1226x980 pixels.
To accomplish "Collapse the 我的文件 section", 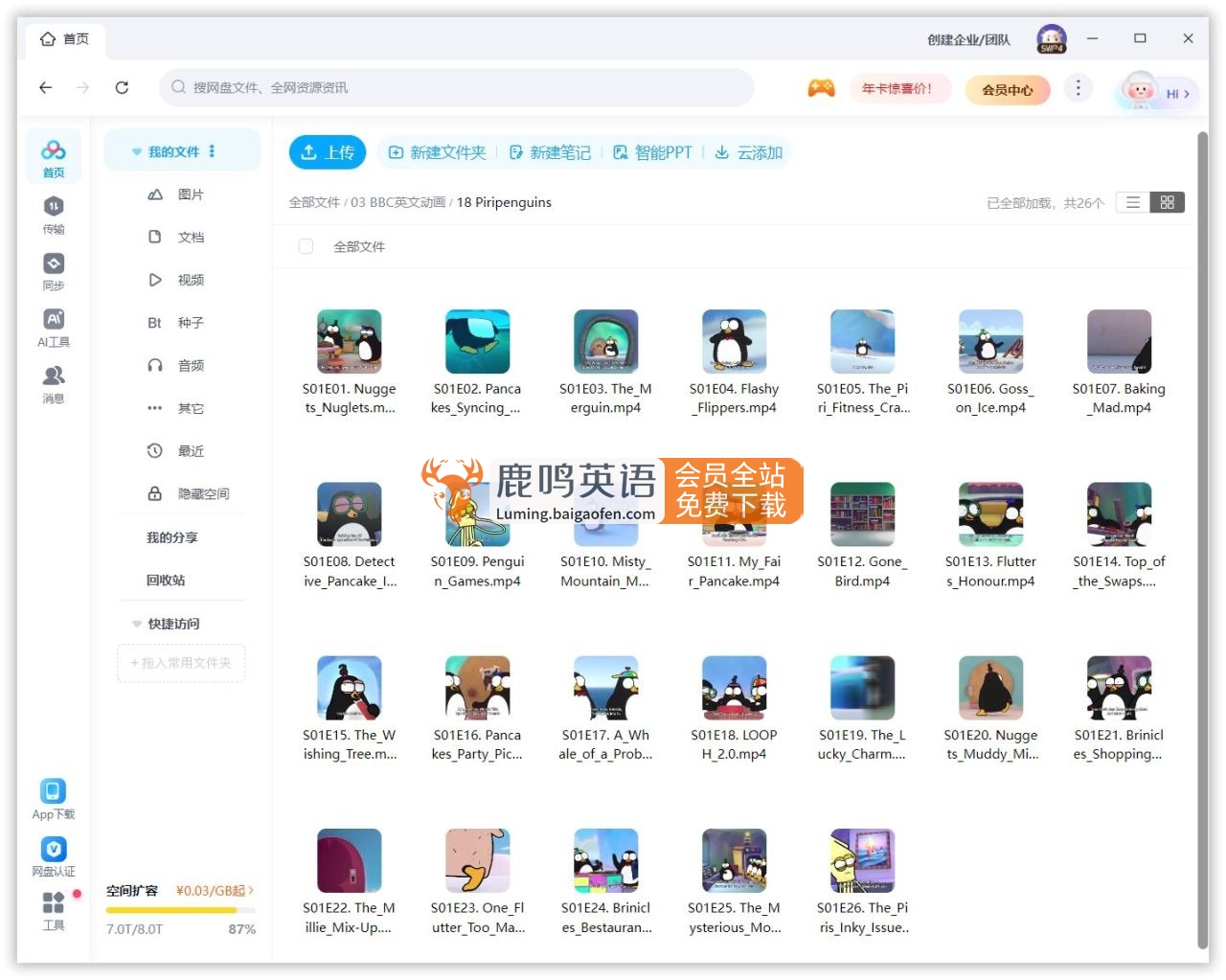I will [x=136, y=149].
